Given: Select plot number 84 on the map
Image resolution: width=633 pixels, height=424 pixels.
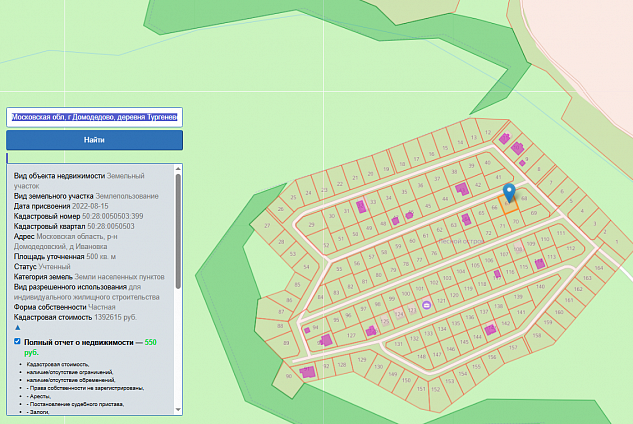Looking at the screenshot, I should [320, 297].
